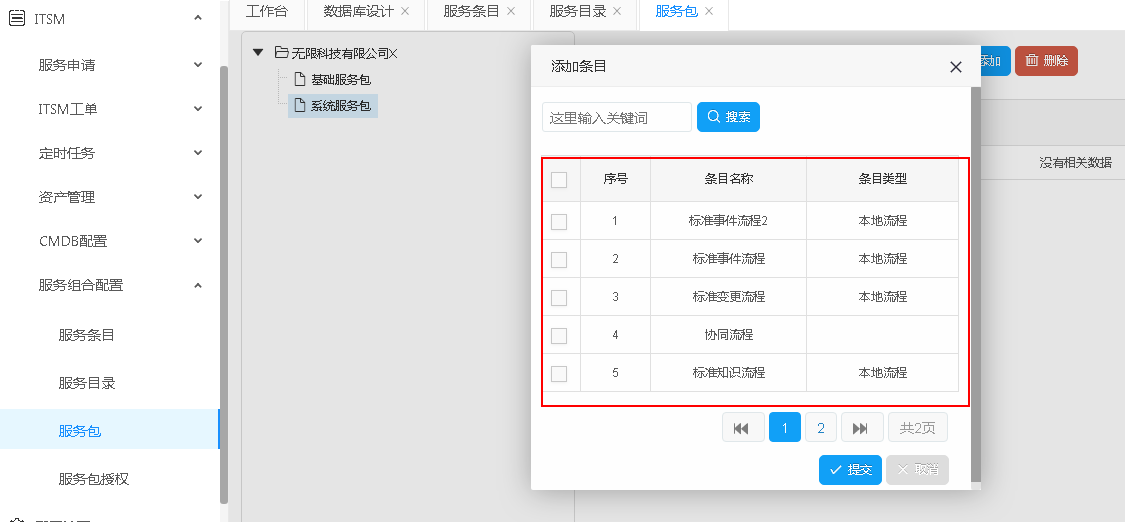Go to first page of results
Image resolution: width=1125 pixels, height=522 pixels.
pyautogui.click(x=742, y=428)
